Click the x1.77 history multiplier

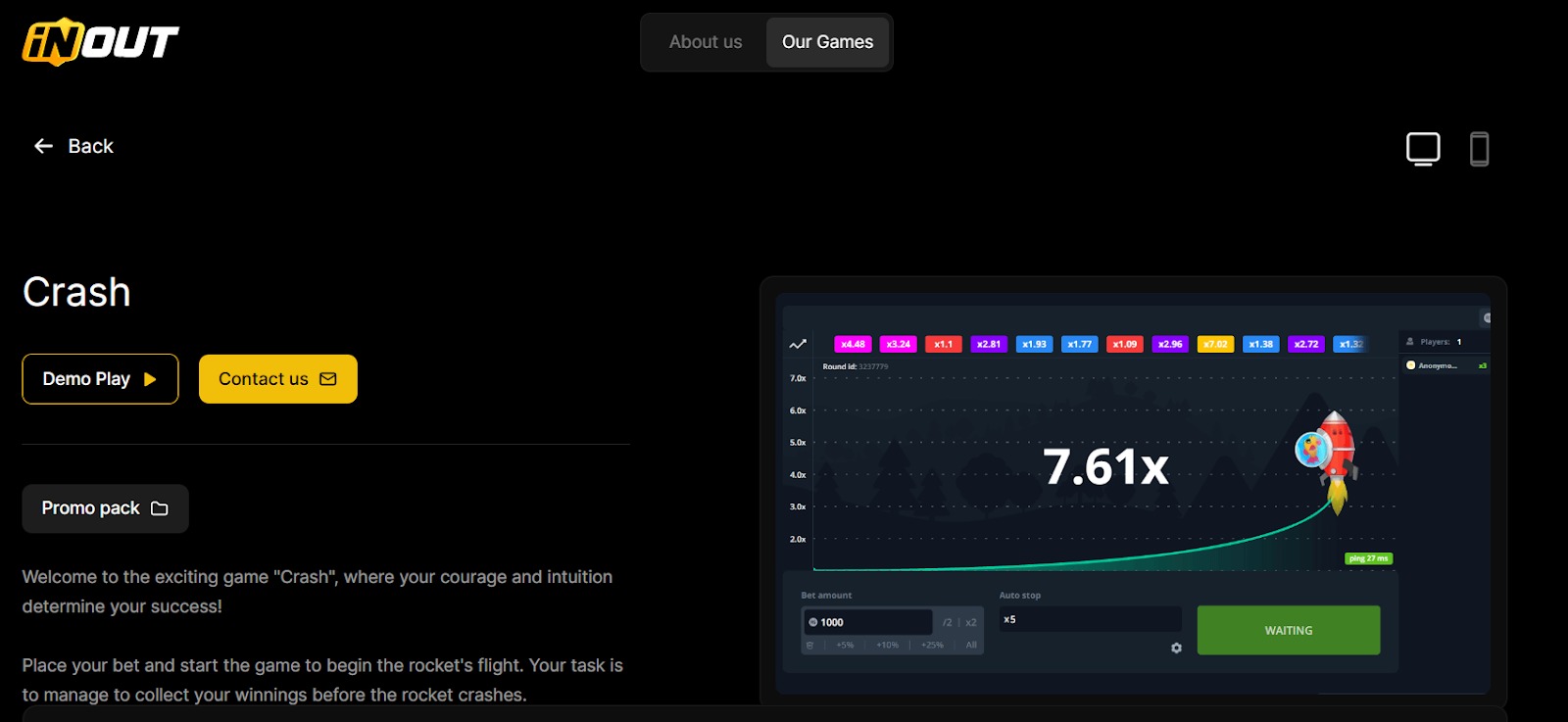[x=1079, y=344]
